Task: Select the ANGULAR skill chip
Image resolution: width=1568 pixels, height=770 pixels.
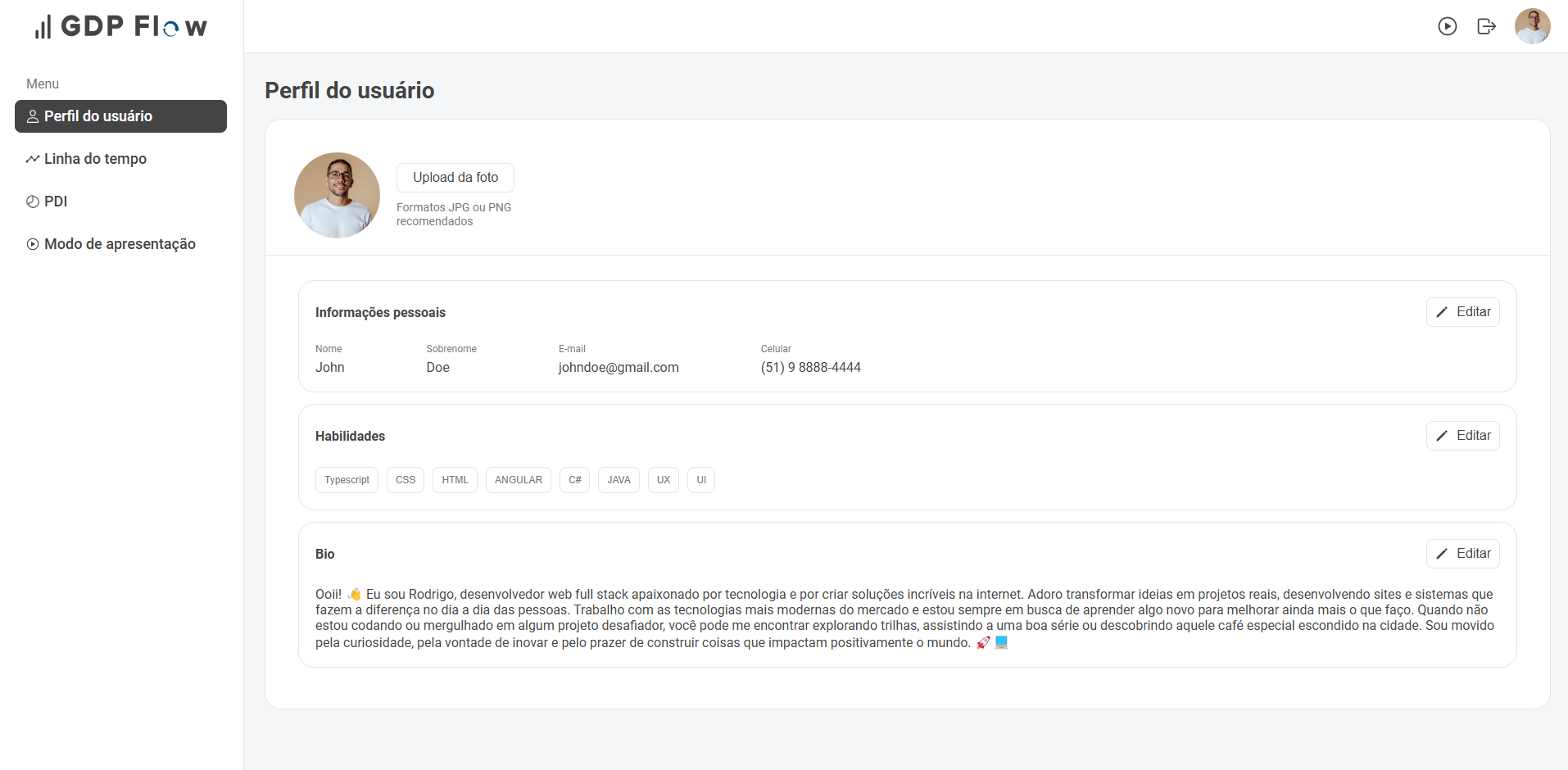Action: (518, 480)
